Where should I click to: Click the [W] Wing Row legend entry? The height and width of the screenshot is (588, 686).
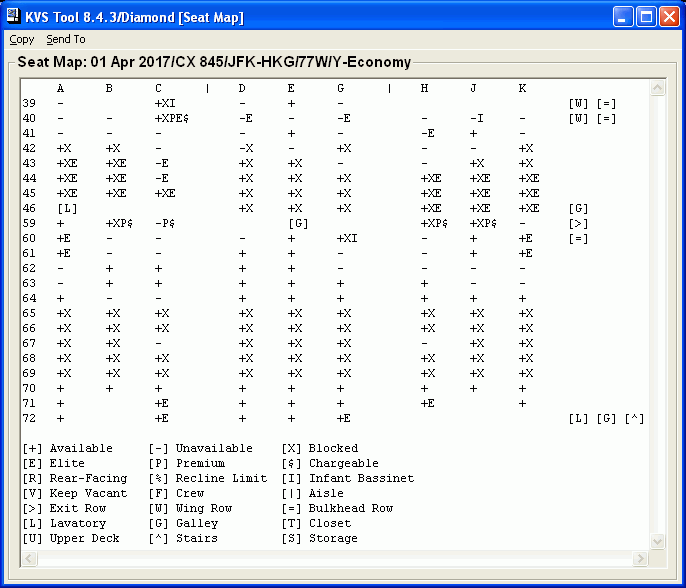(190, 508)
